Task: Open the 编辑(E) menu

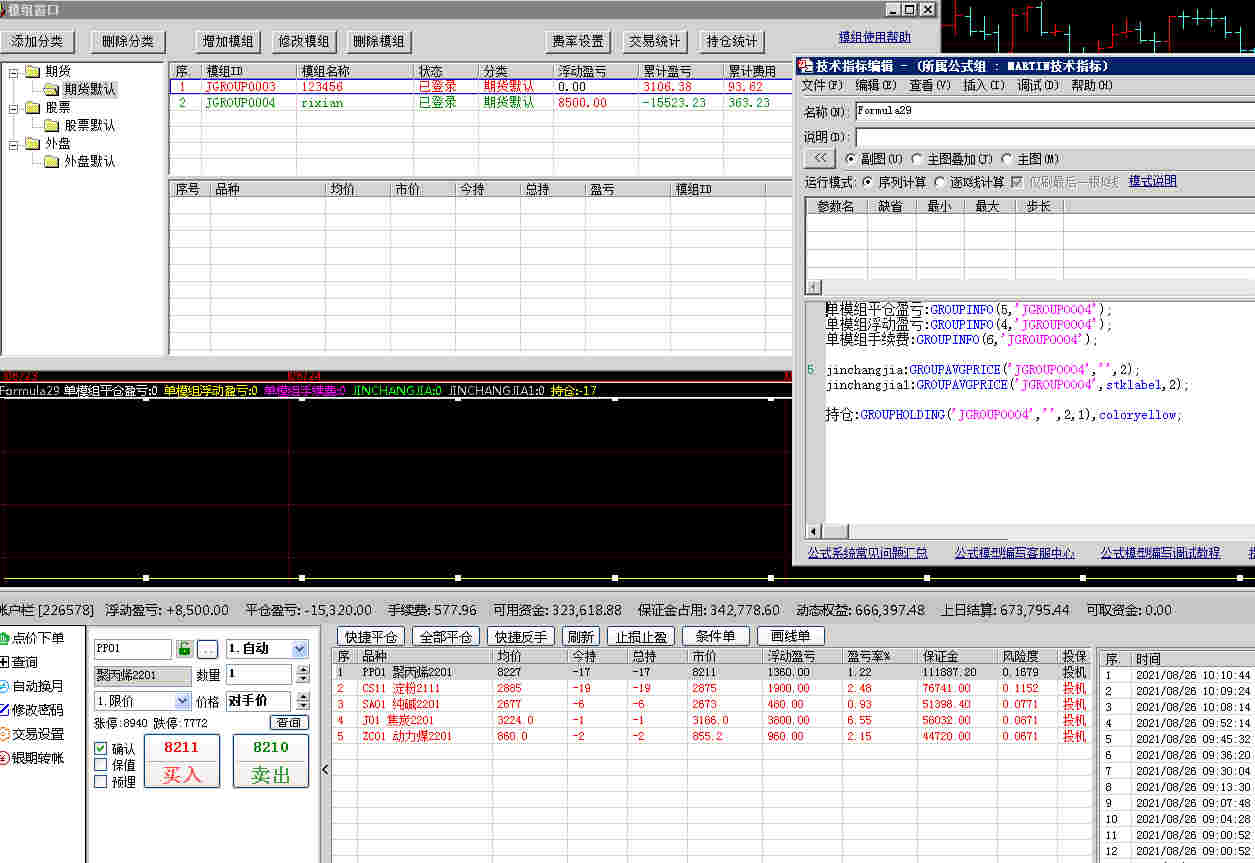Action: (876, 86)
